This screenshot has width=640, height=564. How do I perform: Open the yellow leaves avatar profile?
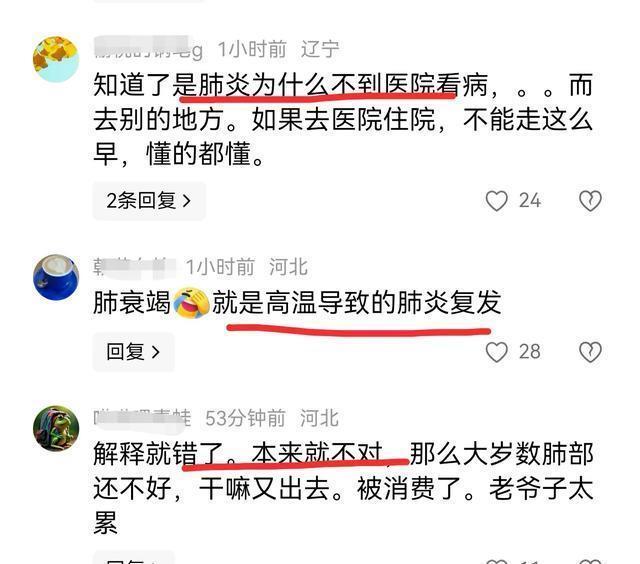tap(56, 59)
